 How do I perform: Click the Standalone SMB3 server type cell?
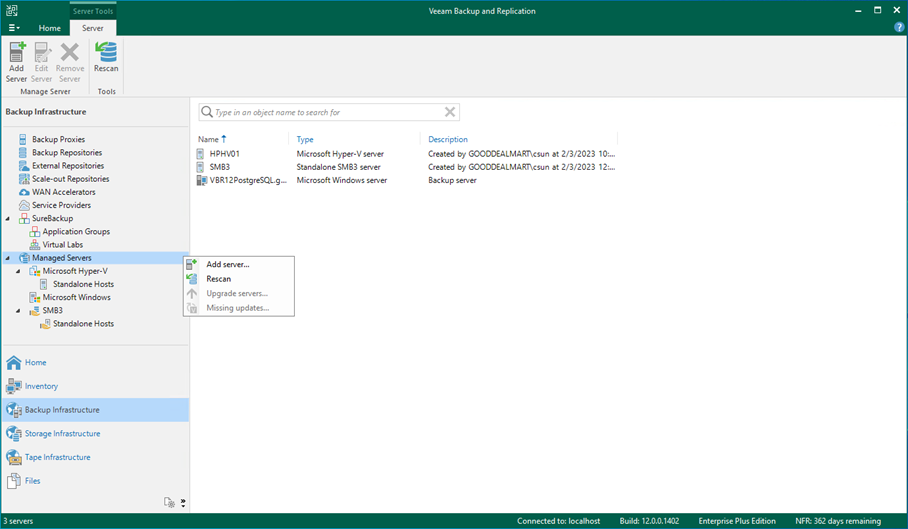point(338,167)
